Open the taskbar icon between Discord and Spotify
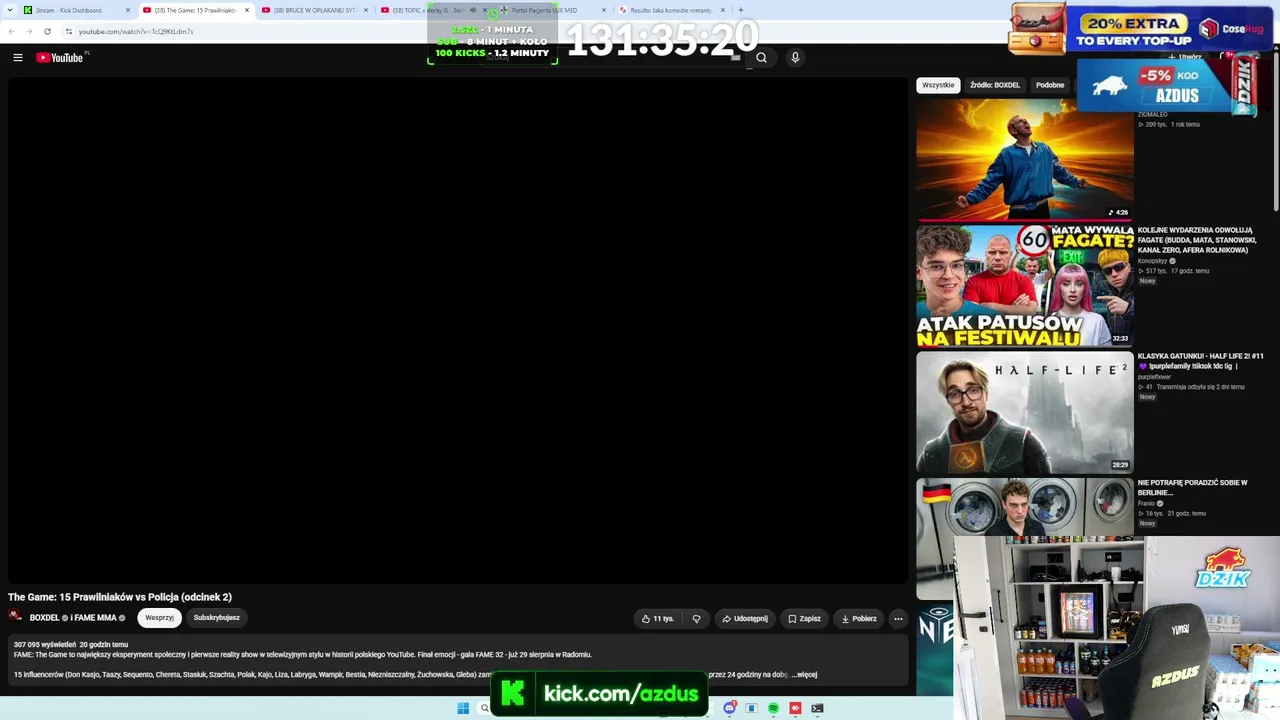This screenshot has width=1280, height=720. [751, 708]
